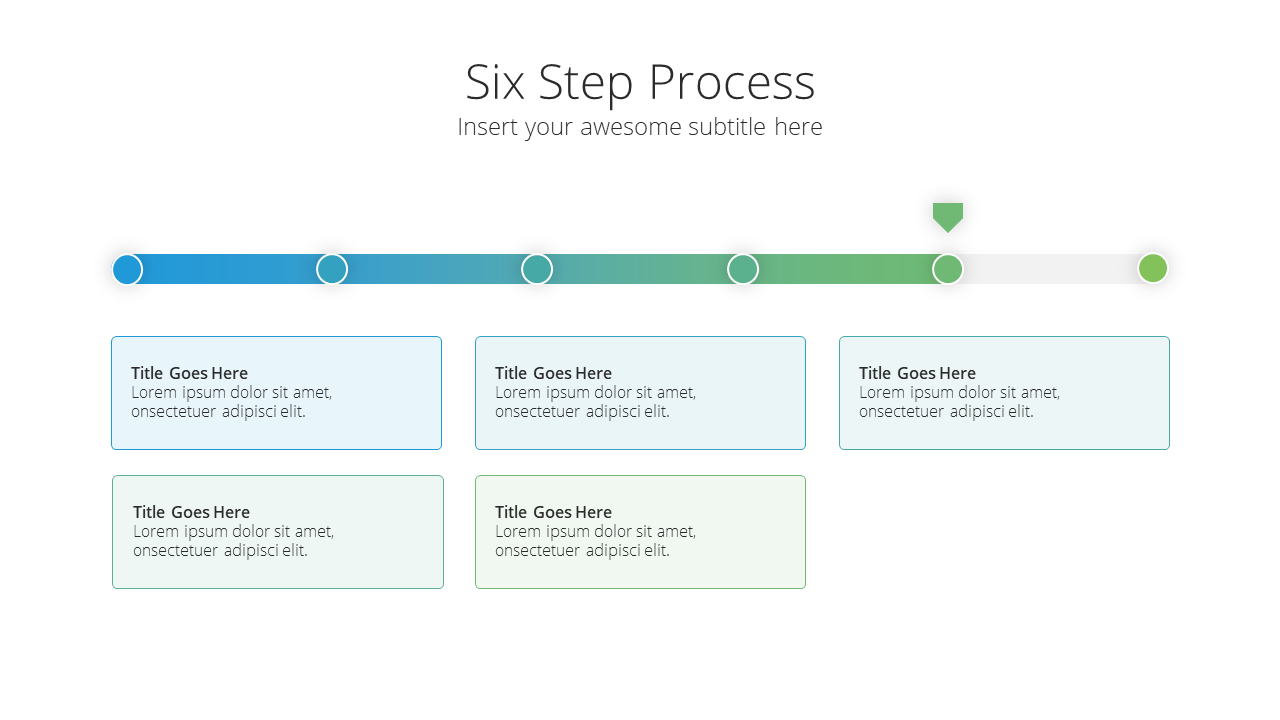The height and width of the screenshot is (720, 1280).
Task: Click the 'Insert your awesome subtitle here' text
Action: click(640, 127)
